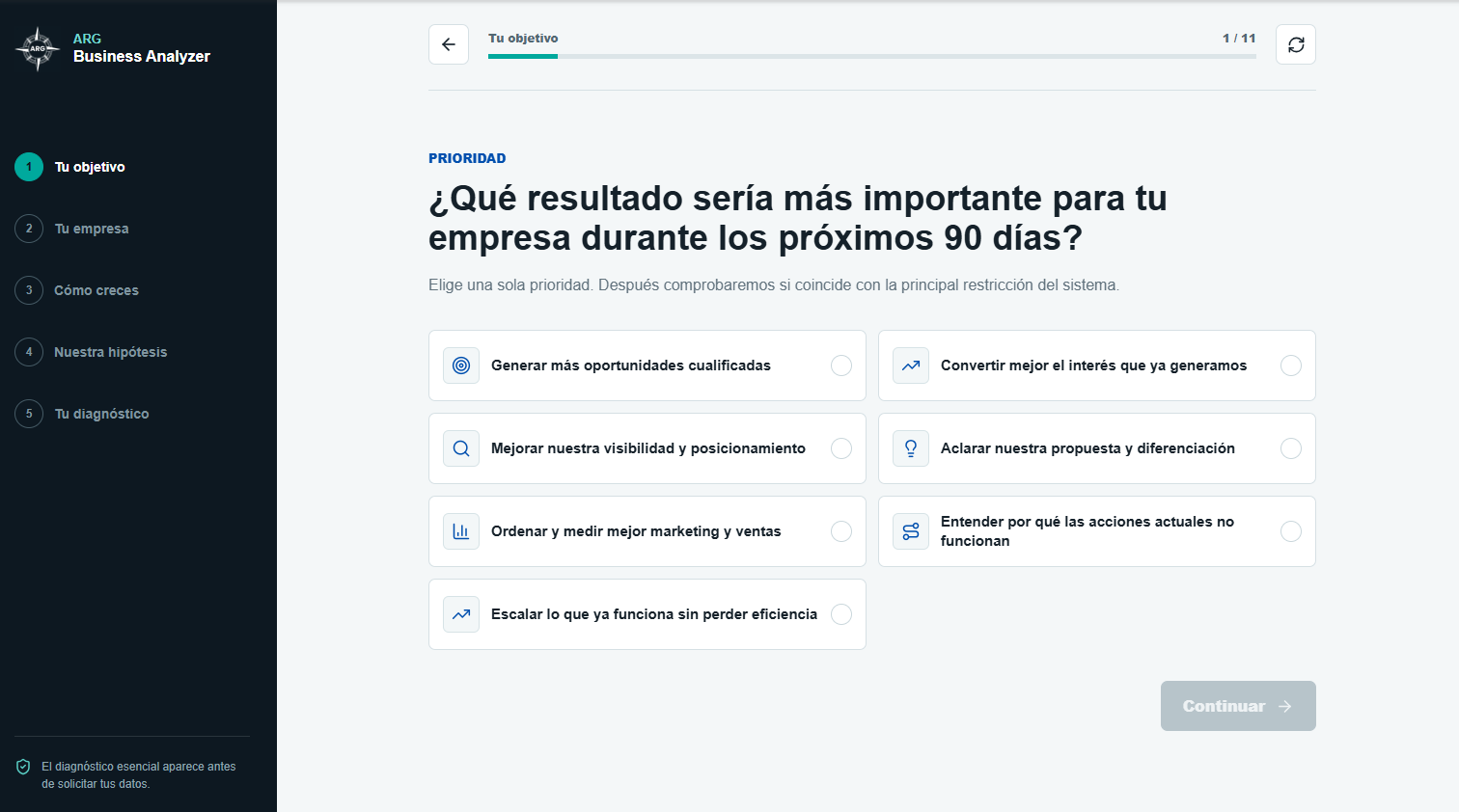Image resolution: width=1459 pixels, height=812 pixels.
Task: Click target icon on Generar más oportunidades
Action: 461,365
